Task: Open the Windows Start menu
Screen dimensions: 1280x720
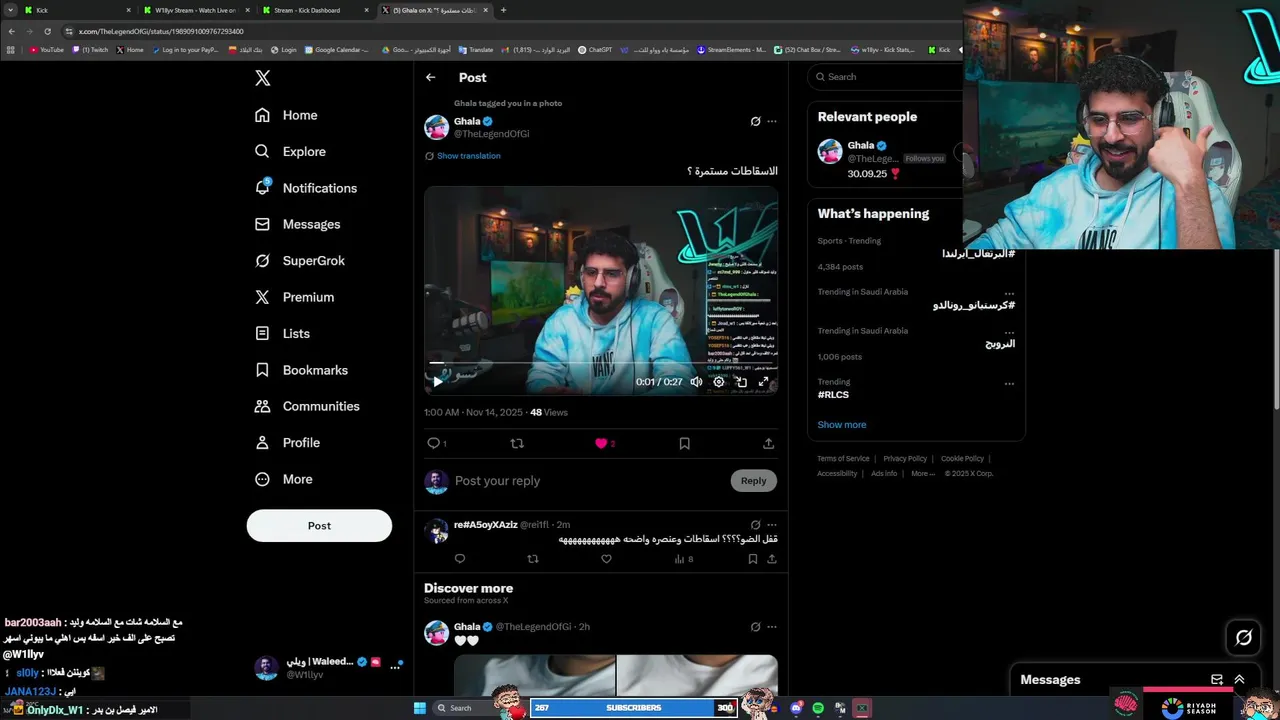Action: (420, 708)
